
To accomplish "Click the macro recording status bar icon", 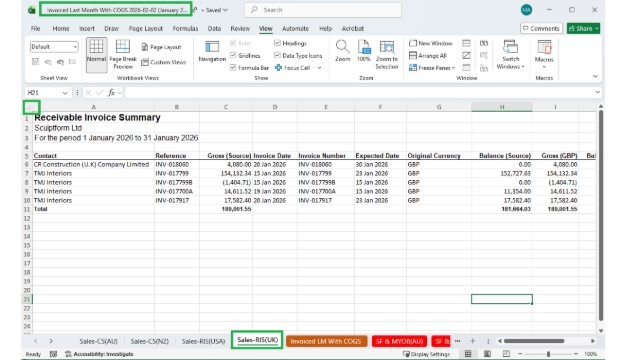I will [53, 354].
